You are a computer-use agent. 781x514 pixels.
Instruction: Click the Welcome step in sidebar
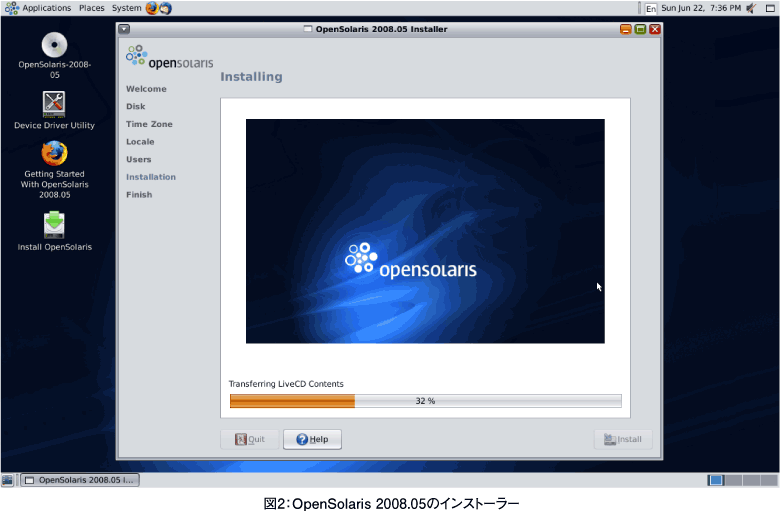[146, 89]
